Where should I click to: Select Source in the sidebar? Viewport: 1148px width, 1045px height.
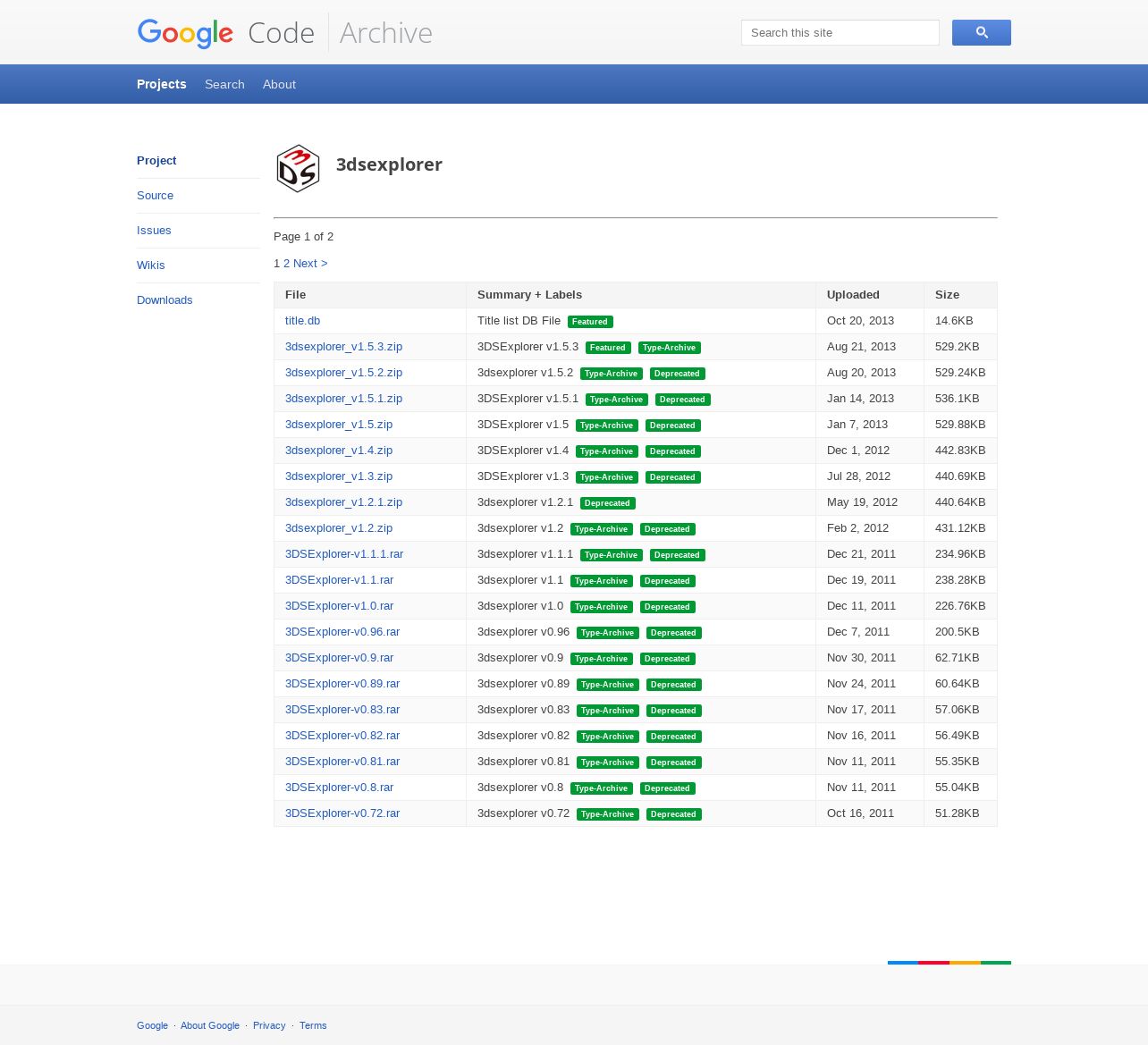coord(155,196)
